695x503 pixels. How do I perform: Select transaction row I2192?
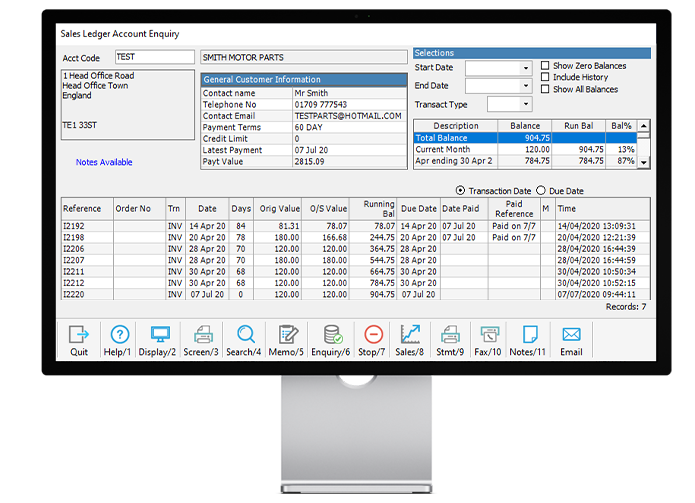355,226
